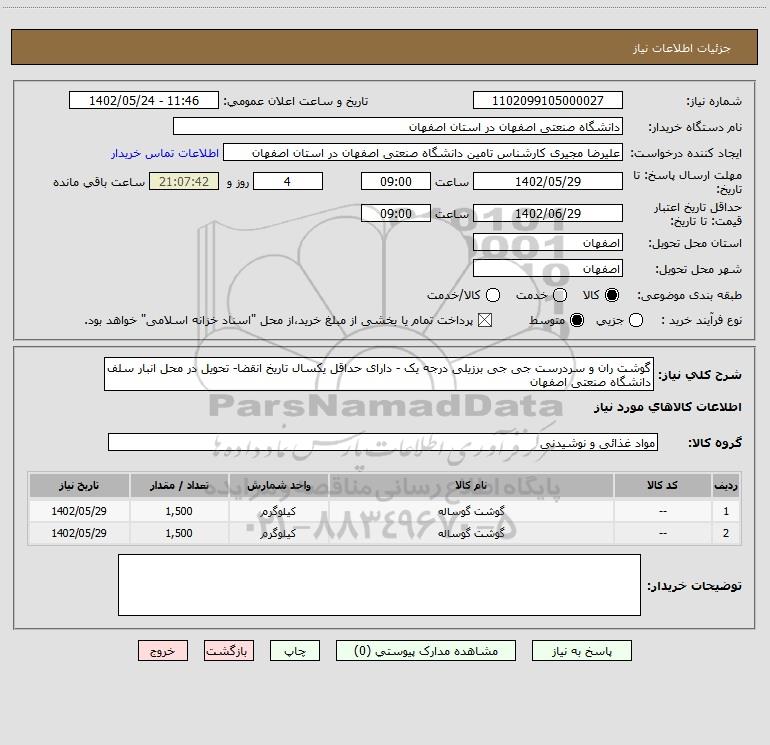Click کیلوگرم unit in row 2

coord(278,533)
